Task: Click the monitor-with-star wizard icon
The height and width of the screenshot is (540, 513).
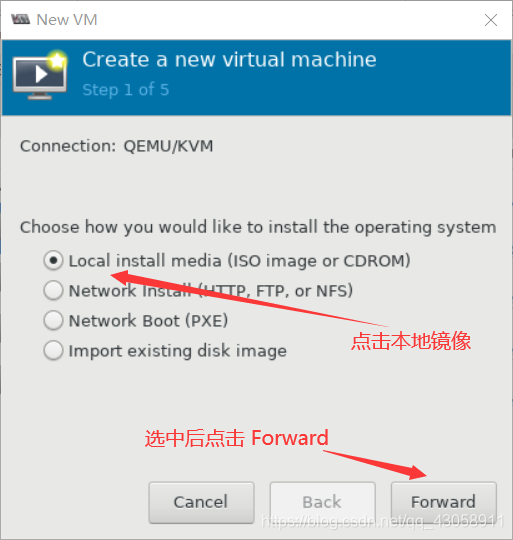Action: [x=40, y=75]
